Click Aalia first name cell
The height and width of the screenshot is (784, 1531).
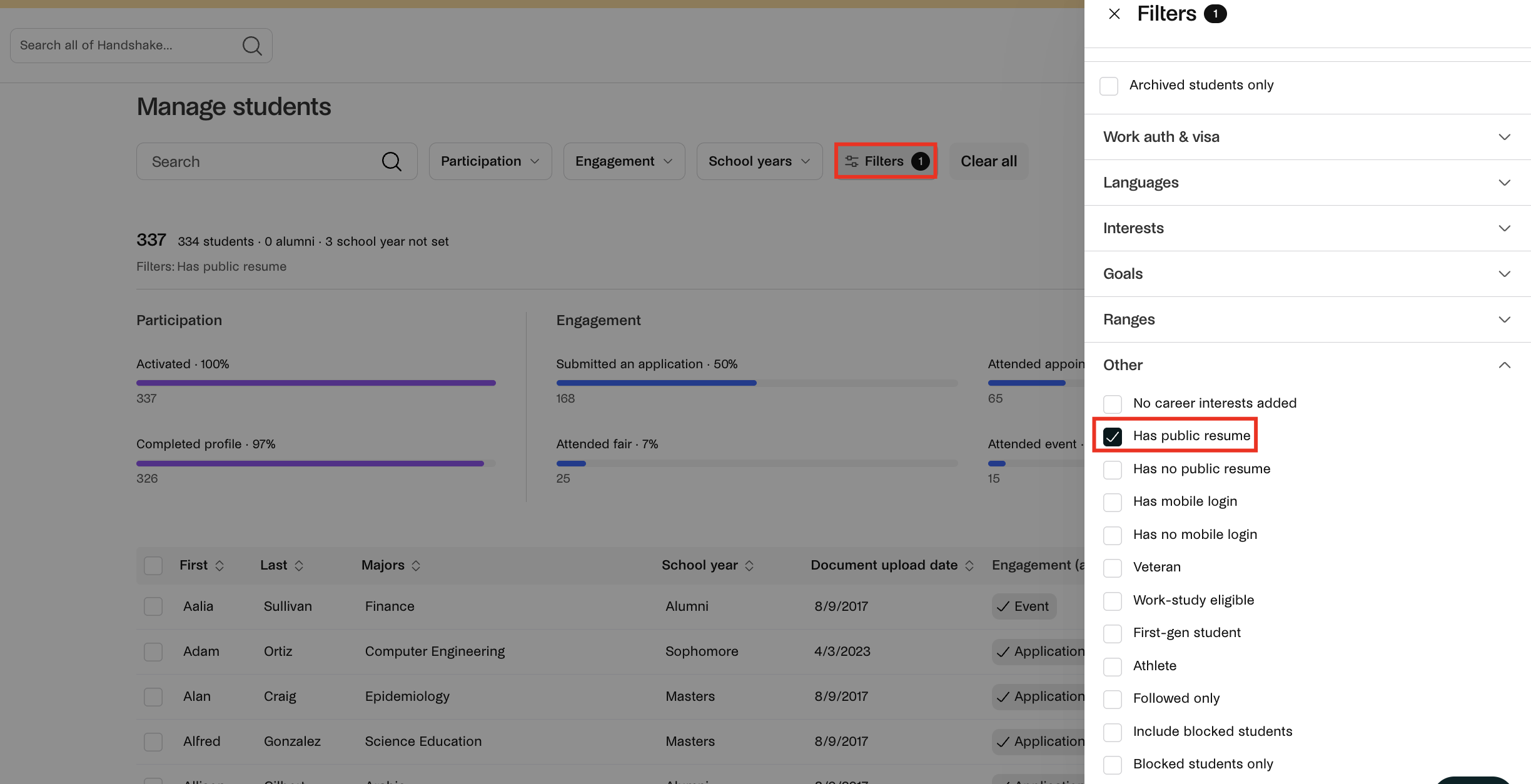click(x=198, y=606)
